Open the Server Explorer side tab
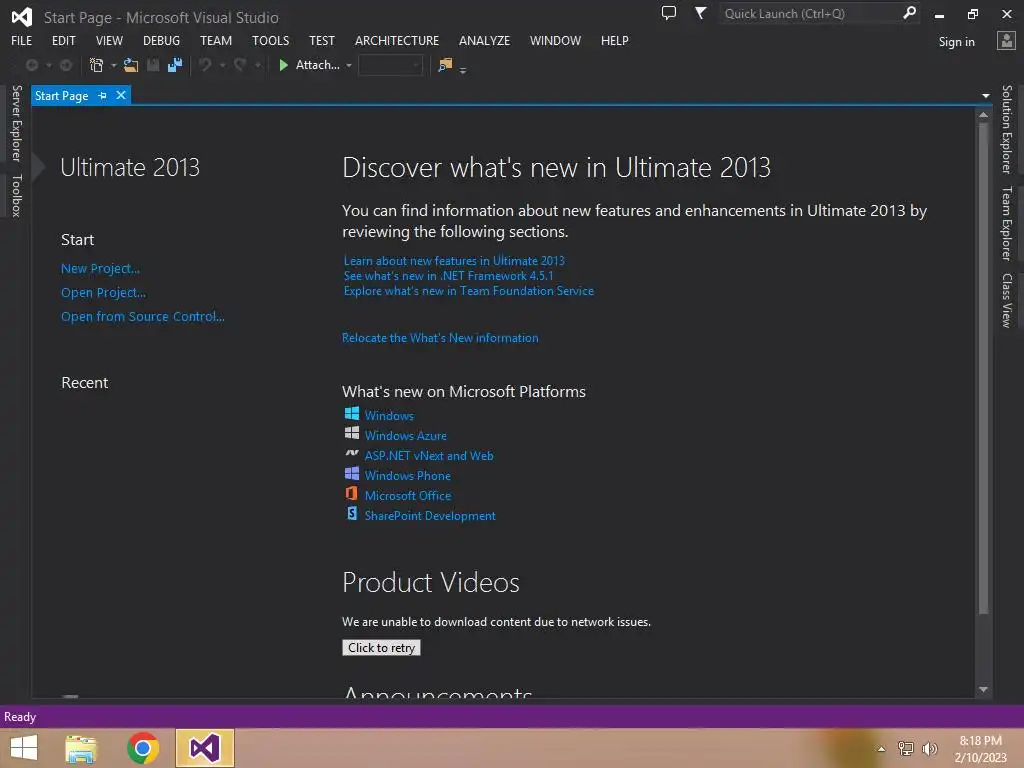The image size is (1024, 768). pyautogui.click(x=16, y=123)
